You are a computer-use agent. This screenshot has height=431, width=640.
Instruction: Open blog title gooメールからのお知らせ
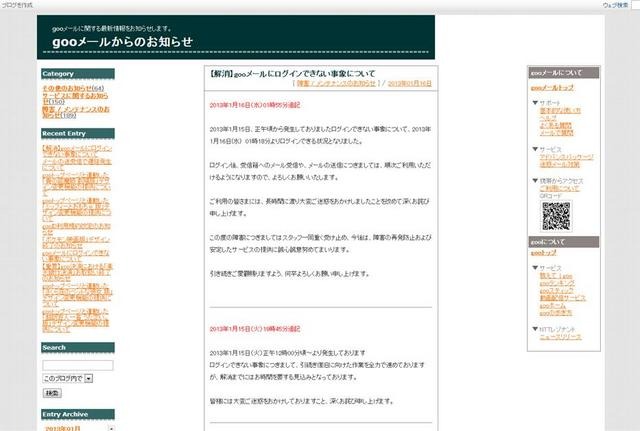coord(122,42)
